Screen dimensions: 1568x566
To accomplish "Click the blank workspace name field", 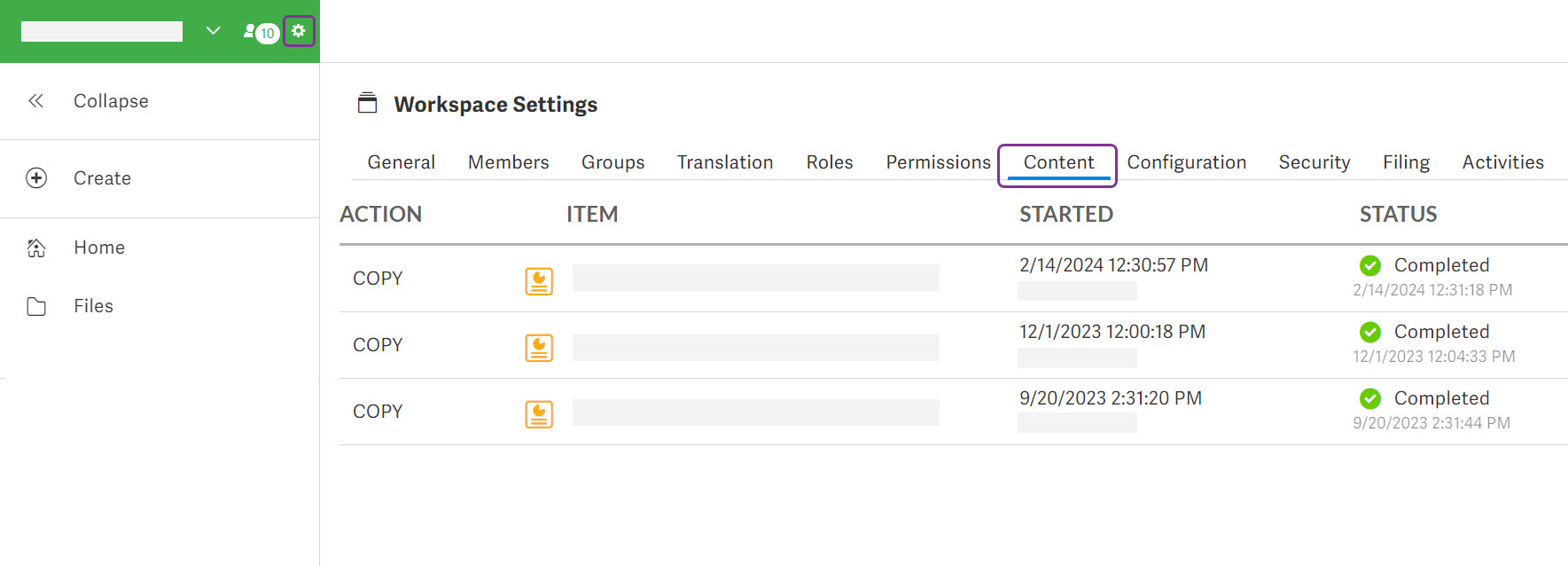I will tap(102, 31).
